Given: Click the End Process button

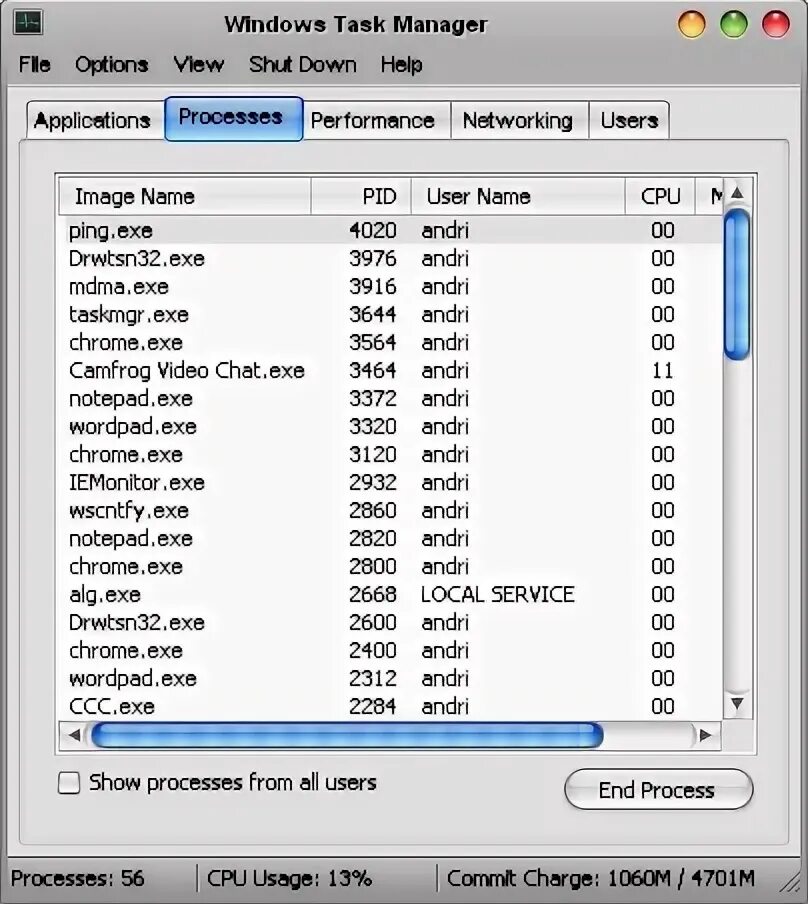Looking at the screenshot, I should pyautogui.click(x=658, y=789).
